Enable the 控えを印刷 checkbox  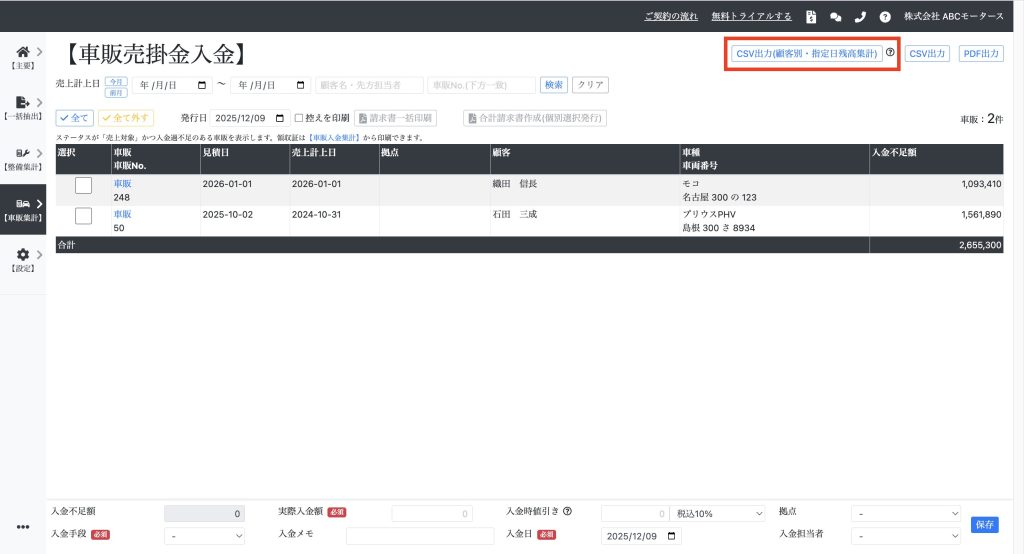pyautogui.click(x=299, y=118)
